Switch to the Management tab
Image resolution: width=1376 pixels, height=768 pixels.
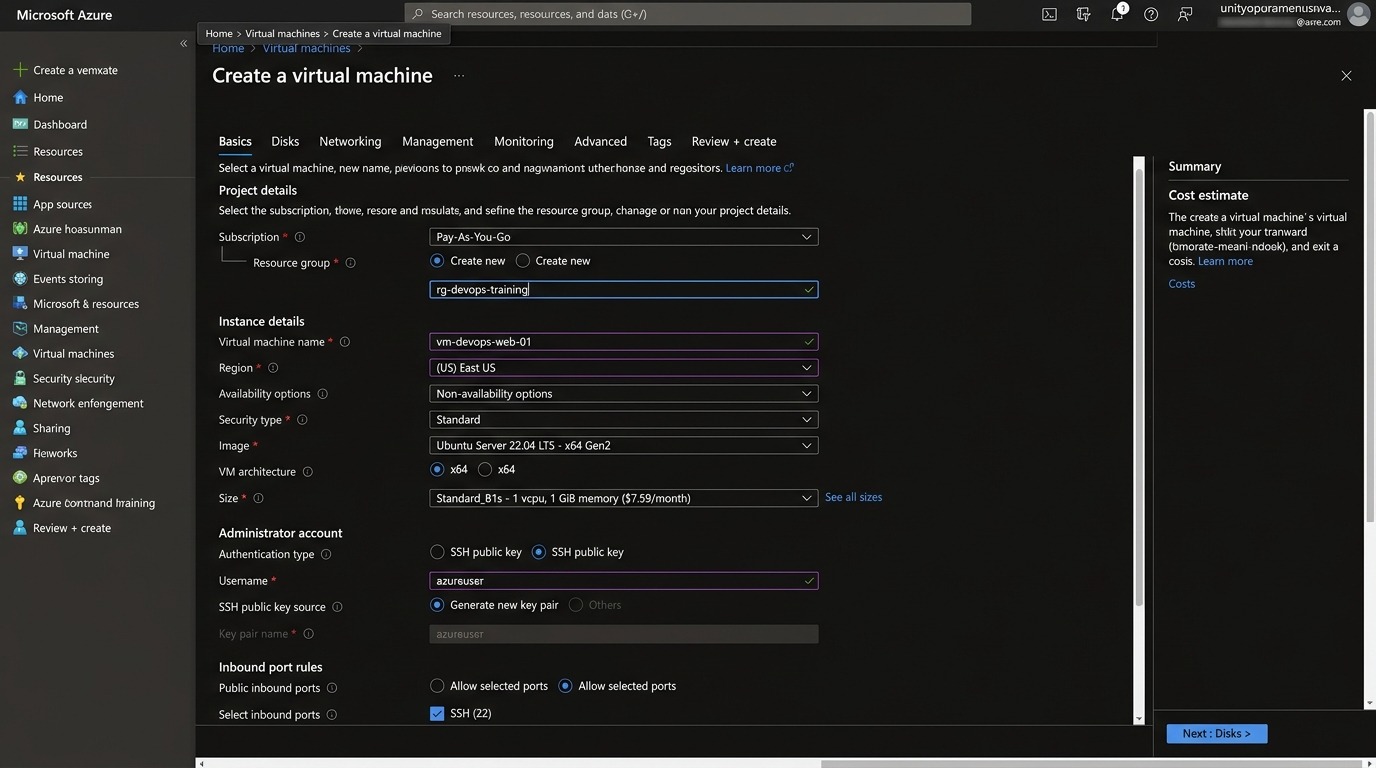pyautogui.click(x=438, y=141)
